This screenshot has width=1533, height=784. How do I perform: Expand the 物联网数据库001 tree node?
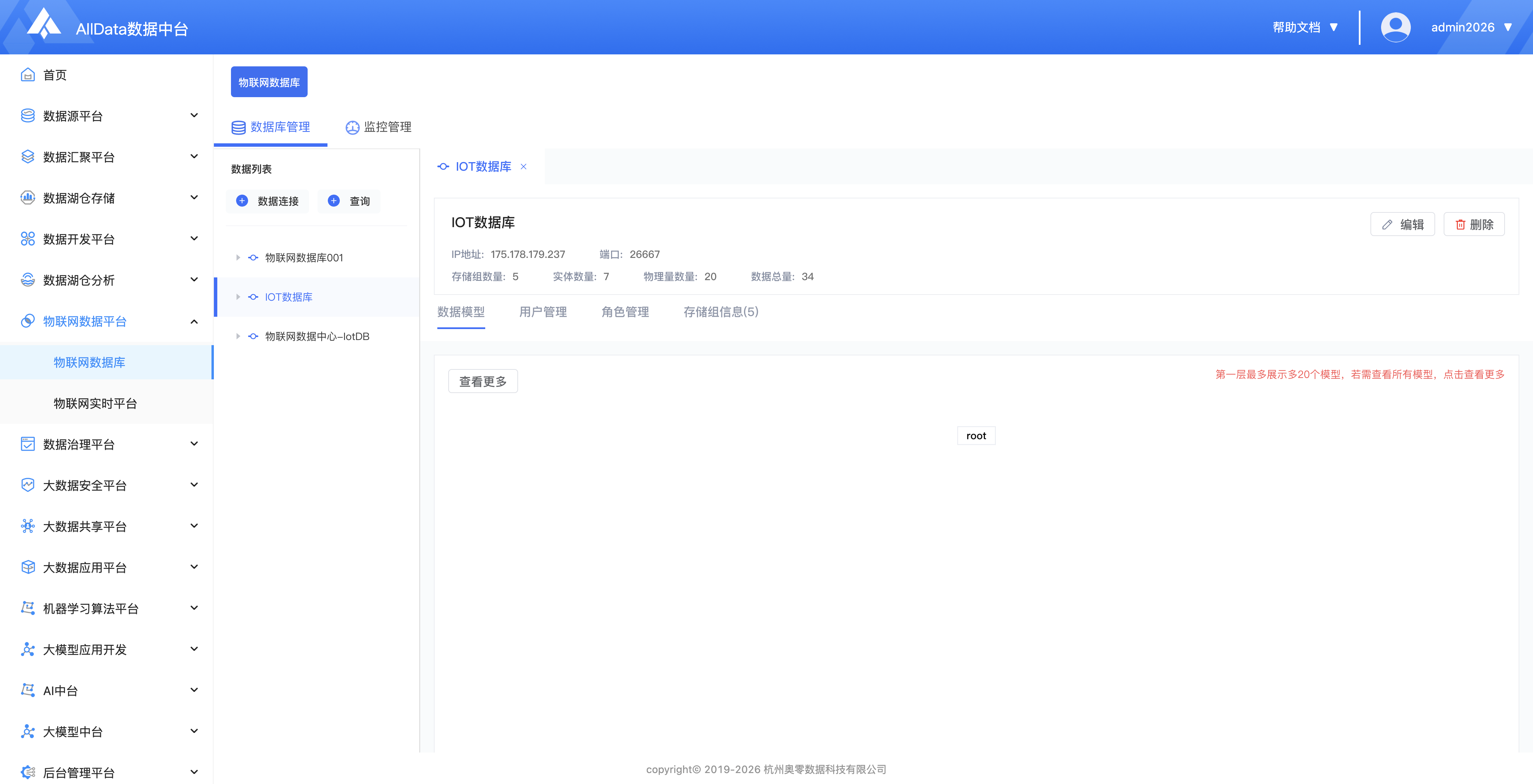pyautogui.click(x=238, y=258)
